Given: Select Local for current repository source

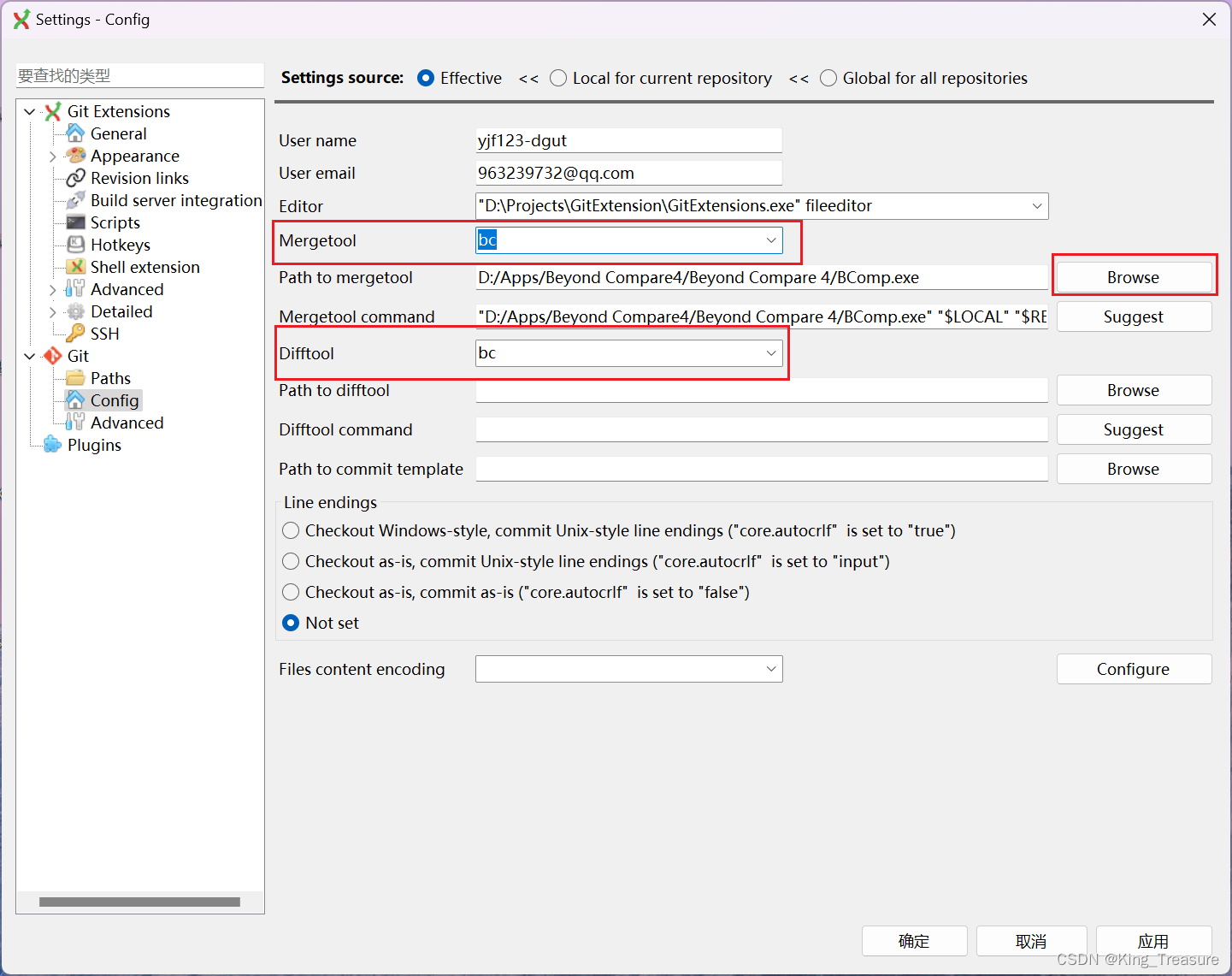Looking at the screenshot, I should [558, 78].
